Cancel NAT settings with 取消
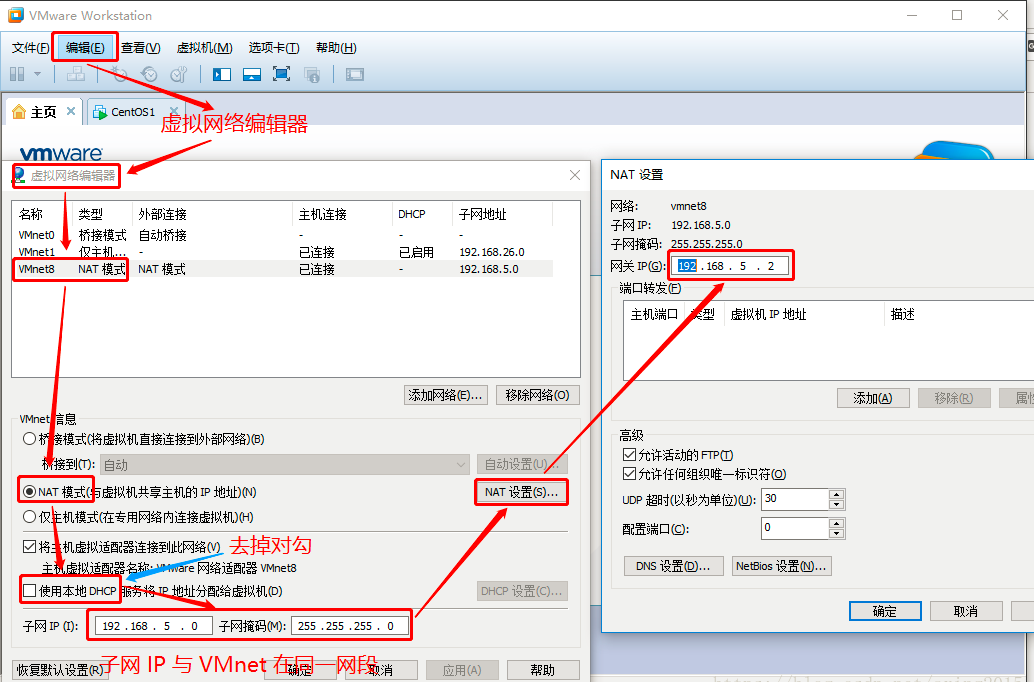The width and height of the screenshot is (1034, 682). point(966,611)
